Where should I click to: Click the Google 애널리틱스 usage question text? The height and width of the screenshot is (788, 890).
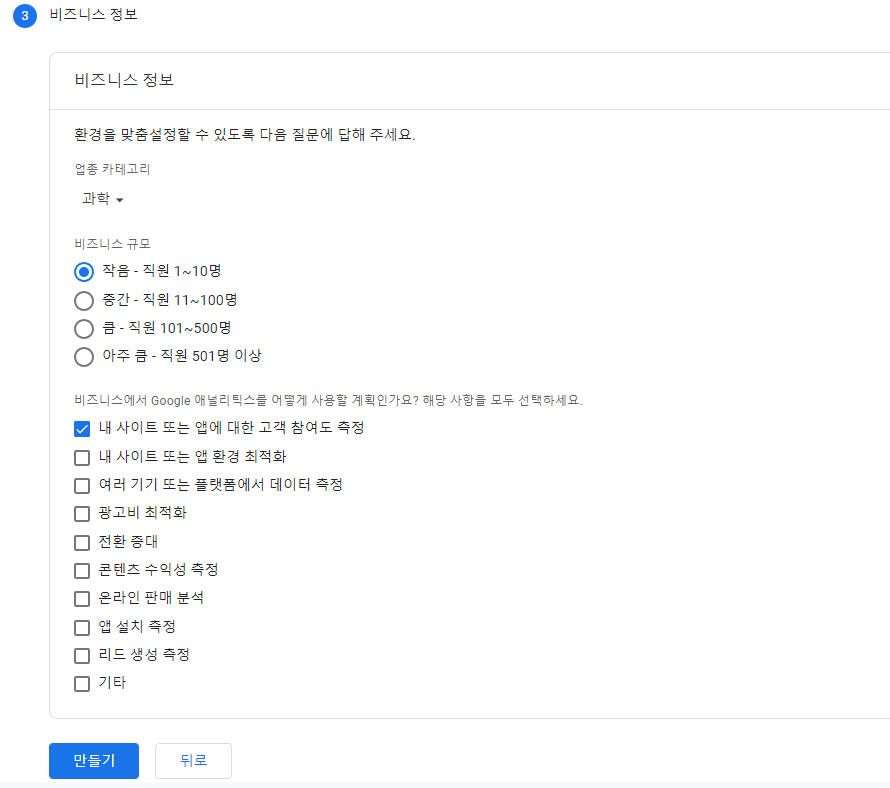point(329,400)
